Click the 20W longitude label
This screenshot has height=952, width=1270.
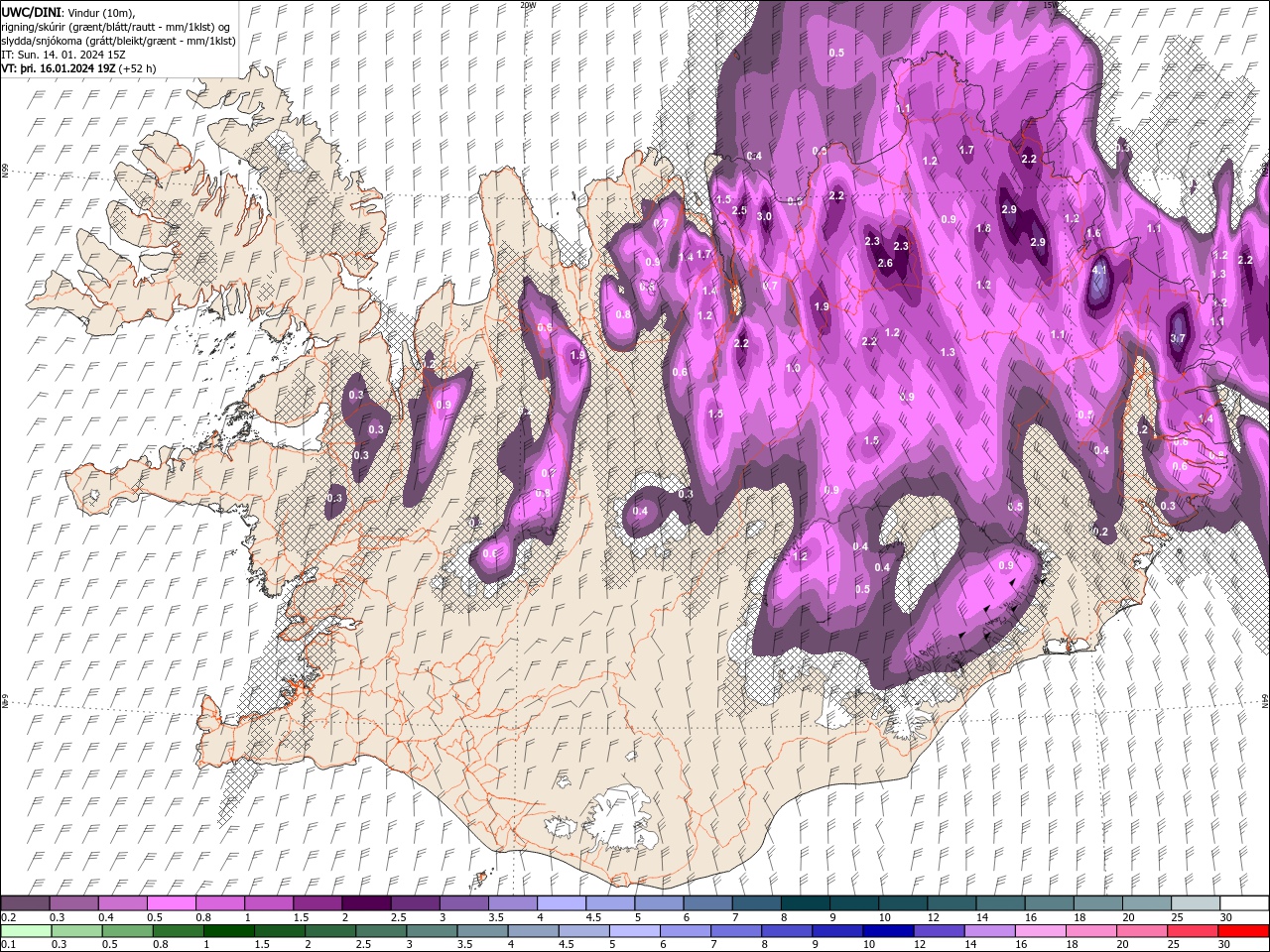click(x=528, y=5)
